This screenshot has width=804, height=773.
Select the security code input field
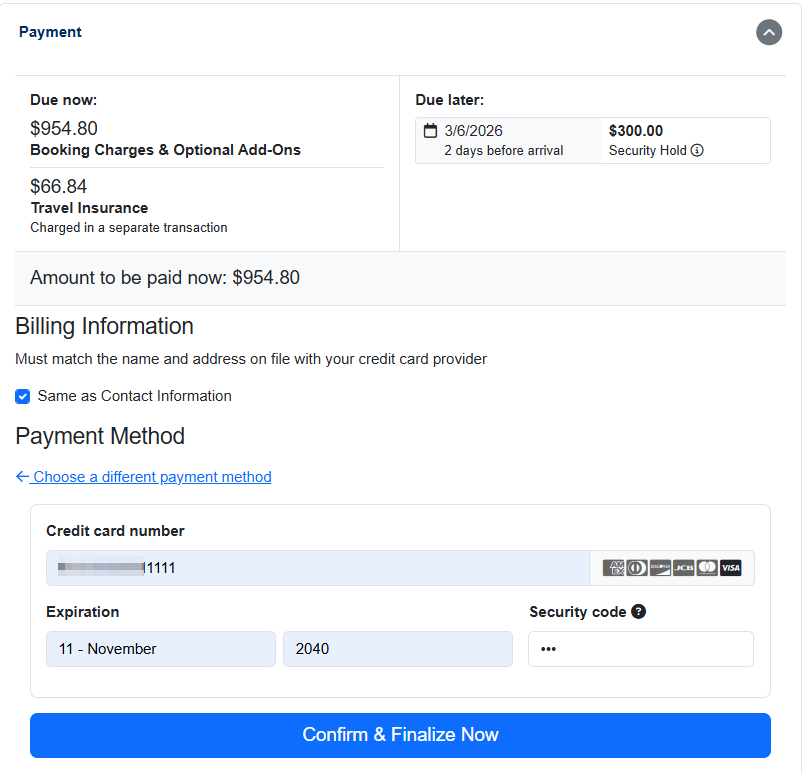[x=640, y=649]
